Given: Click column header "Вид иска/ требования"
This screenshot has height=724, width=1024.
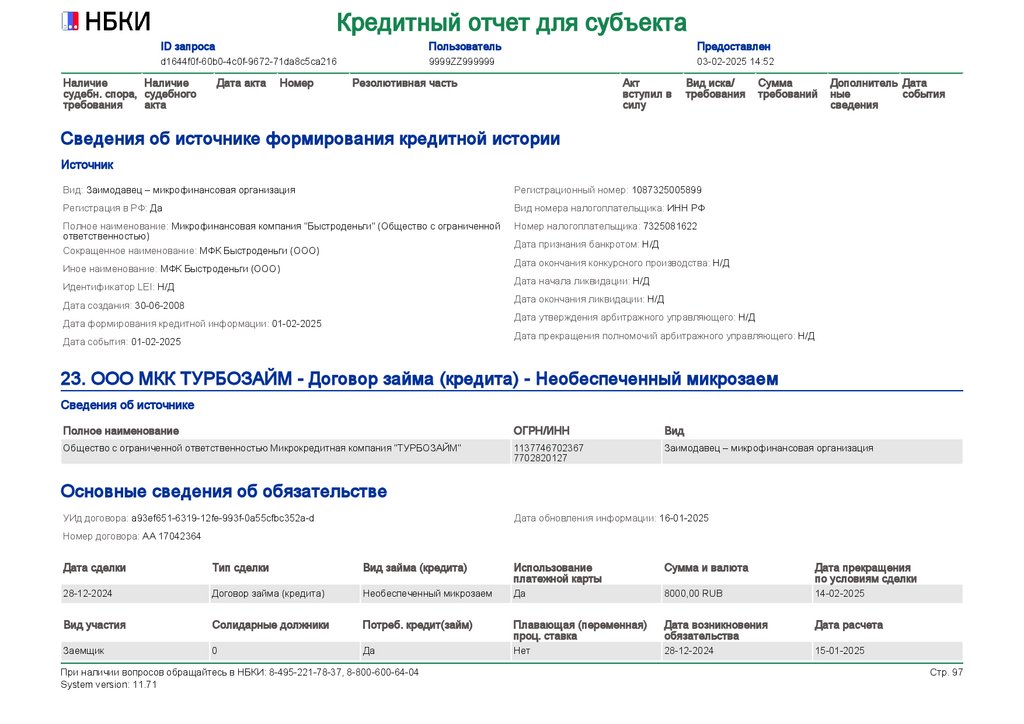Looking at the screenshot, I should (715, 89).
